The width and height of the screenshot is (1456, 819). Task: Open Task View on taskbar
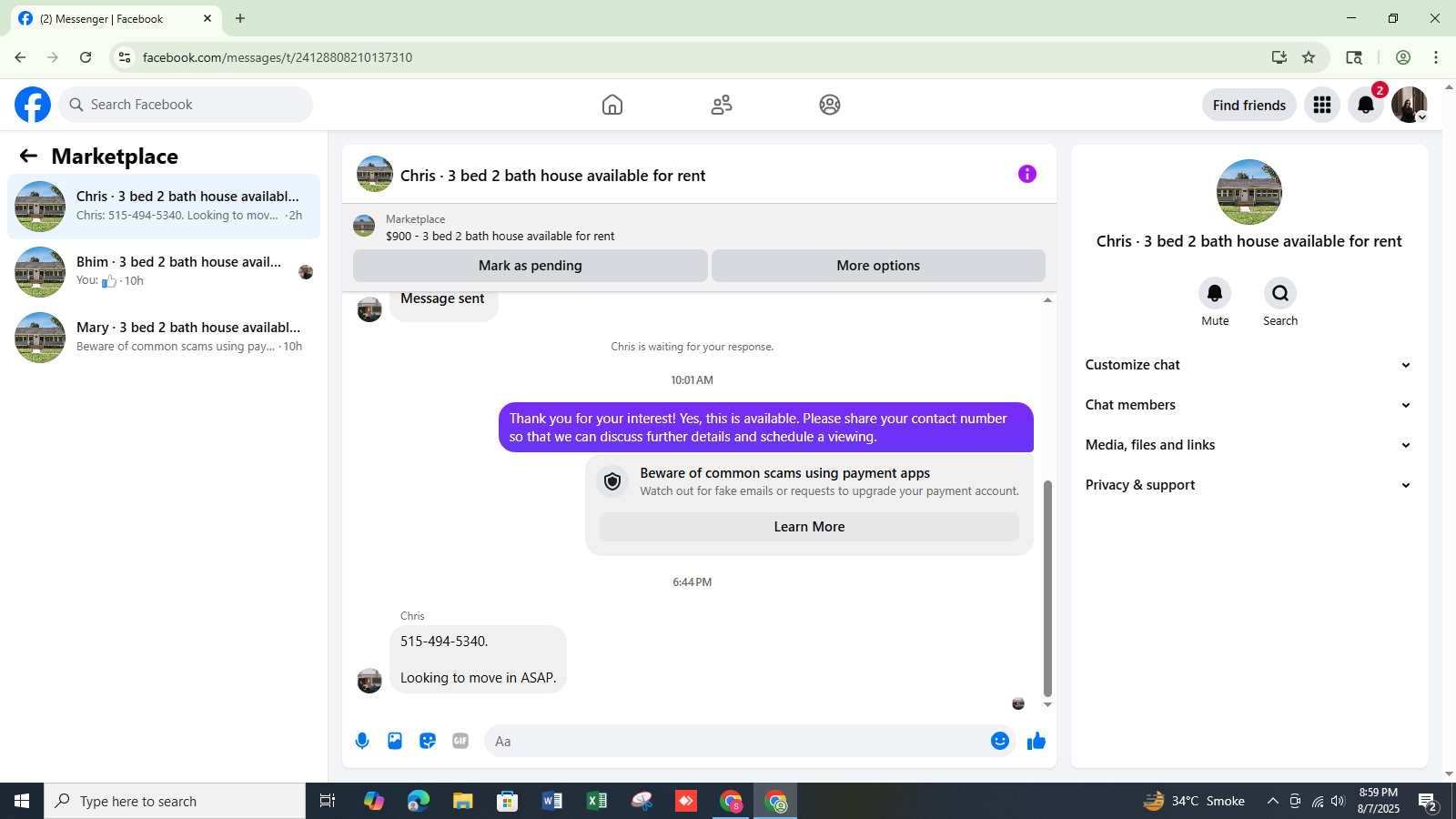point(328,801)
